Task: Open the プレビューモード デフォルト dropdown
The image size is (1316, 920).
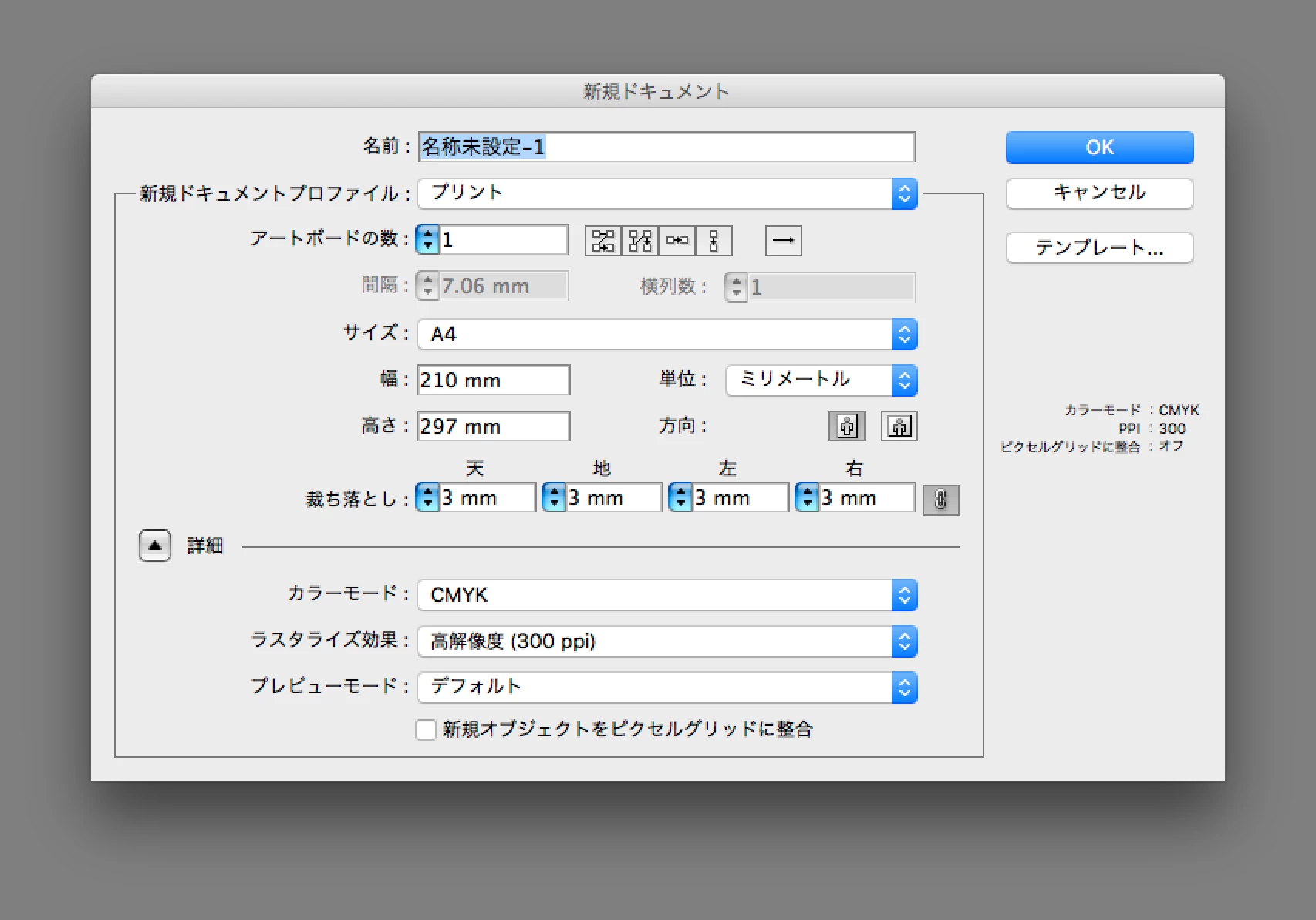Action: [x=667, y=687]
